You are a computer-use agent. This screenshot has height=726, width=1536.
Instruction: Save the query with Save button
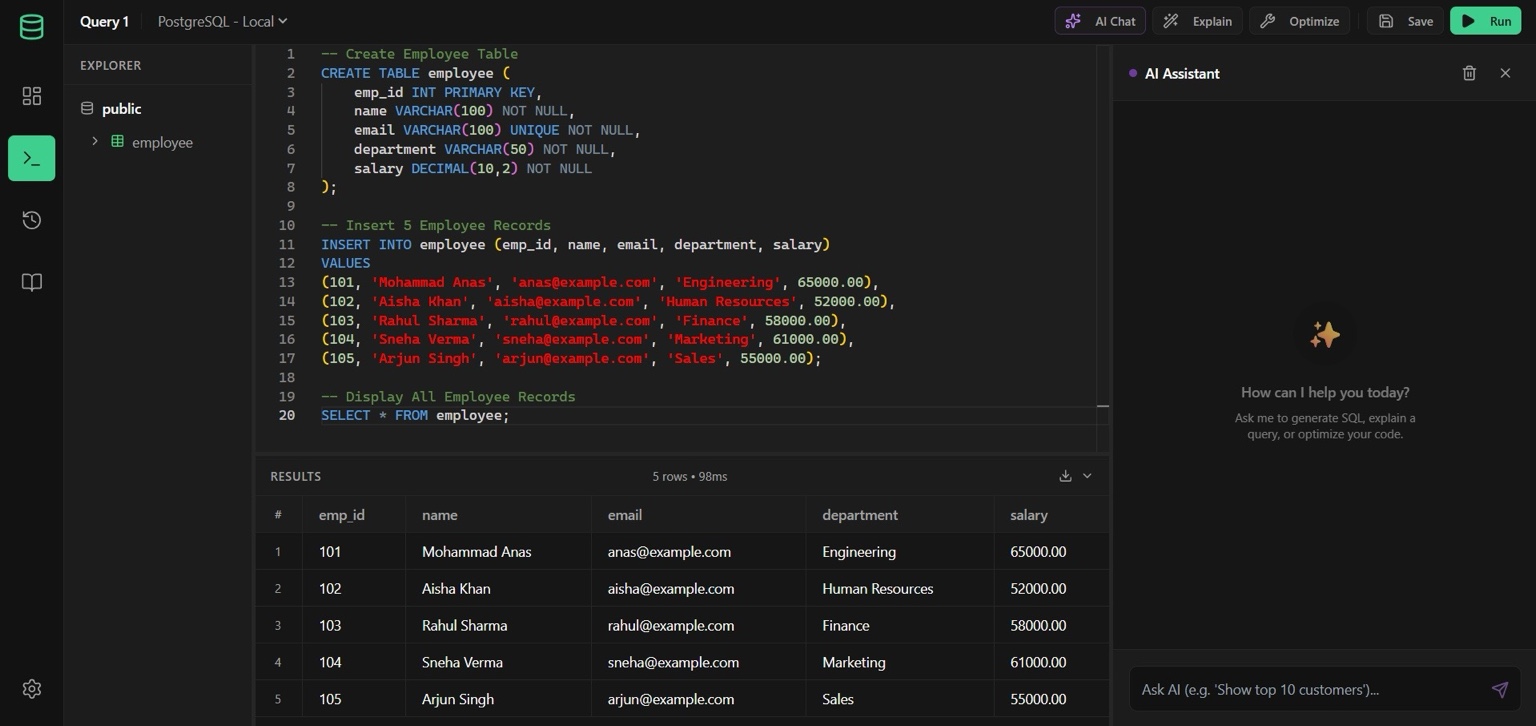point(1406,21)
